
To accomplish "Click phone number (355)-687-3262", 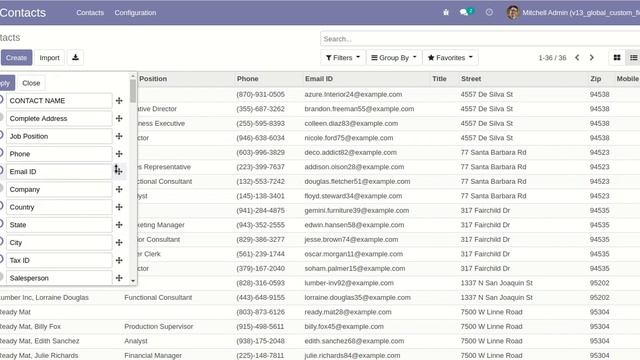I will 260,109.
